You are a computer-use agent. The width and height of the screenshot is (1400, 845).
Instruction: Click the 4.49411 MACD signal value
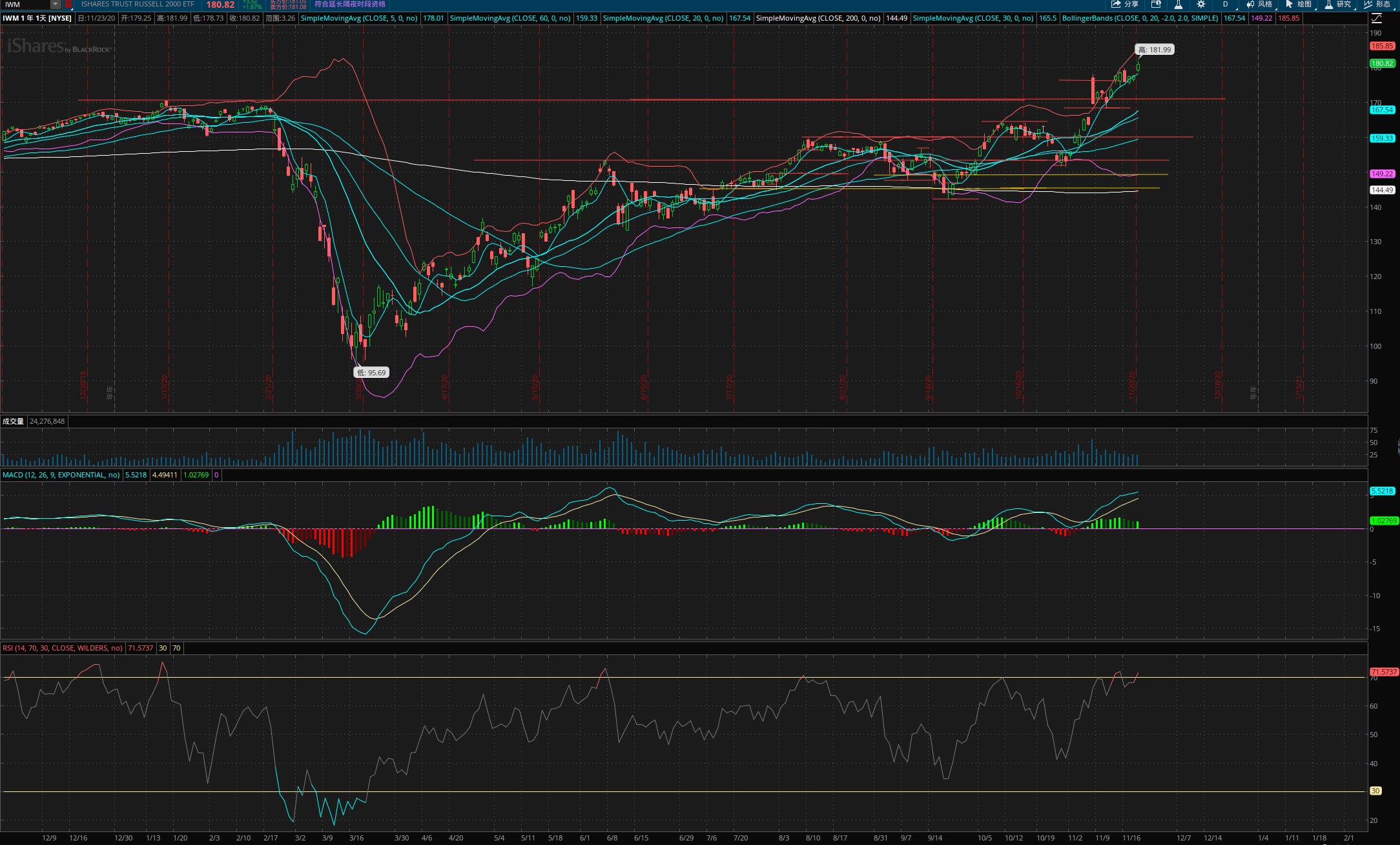[x=165, y=475]
